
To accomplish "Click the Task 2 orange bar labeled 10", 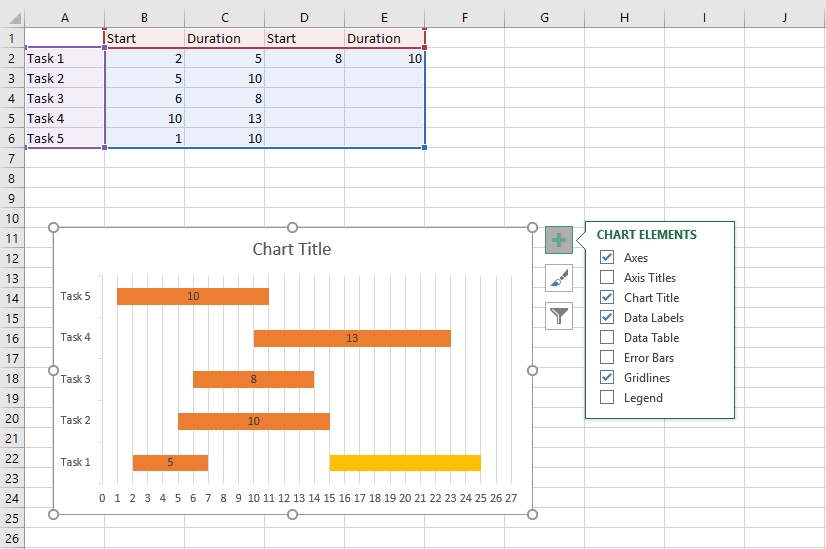I will [x=253, y=421].
